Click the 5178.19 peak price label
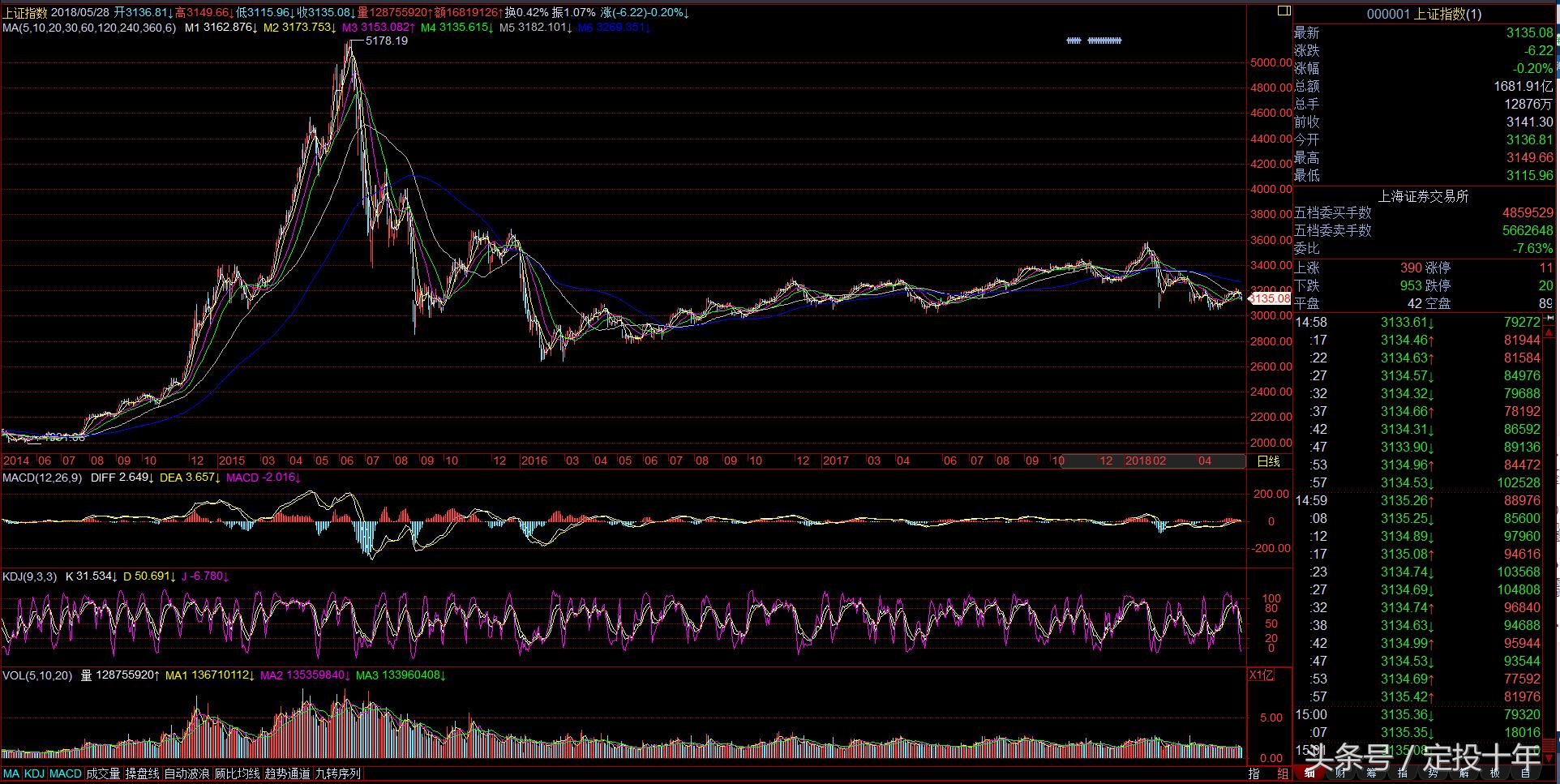 coord(387,41)
